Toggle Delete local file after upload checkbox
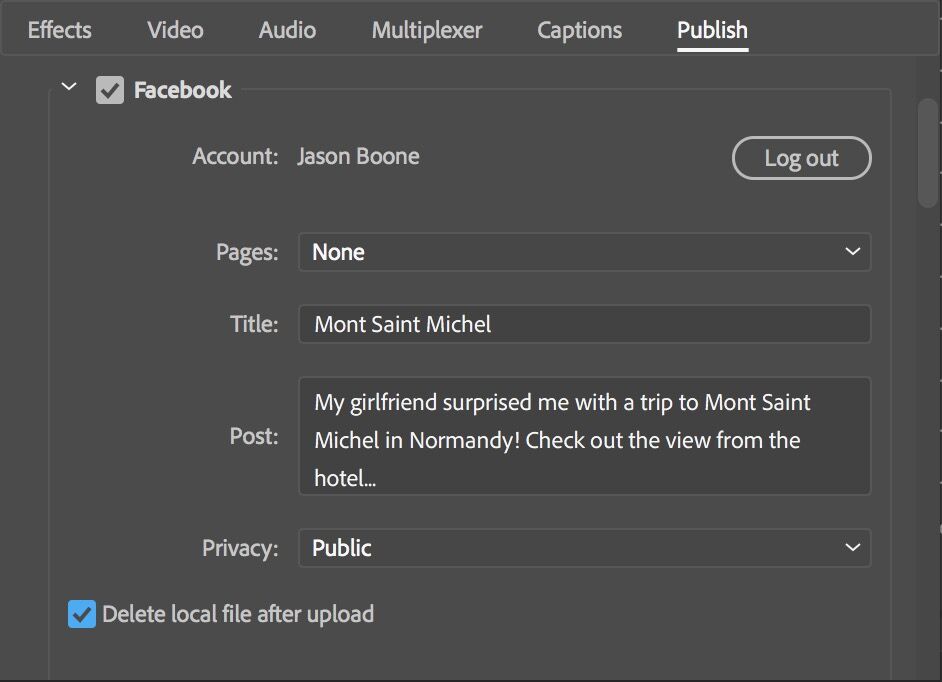This screenshot has height=682, width=942. point(82,614)
